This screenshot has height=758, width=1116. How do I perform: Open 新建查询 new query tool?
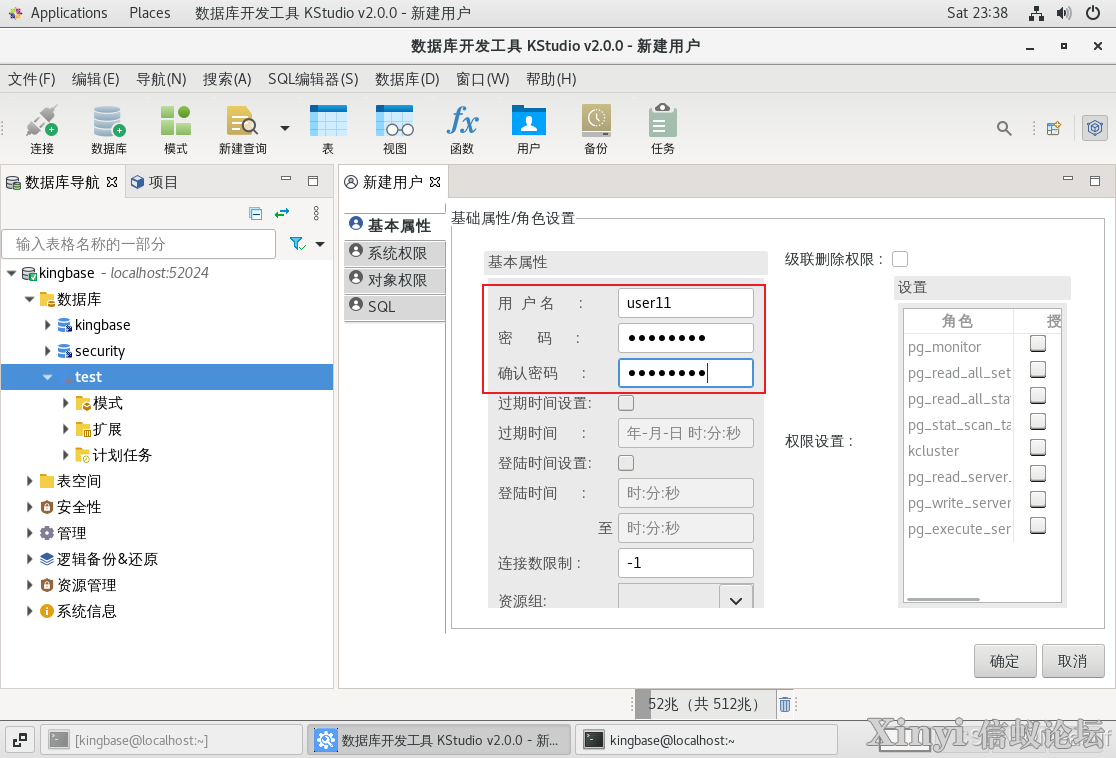243,129
